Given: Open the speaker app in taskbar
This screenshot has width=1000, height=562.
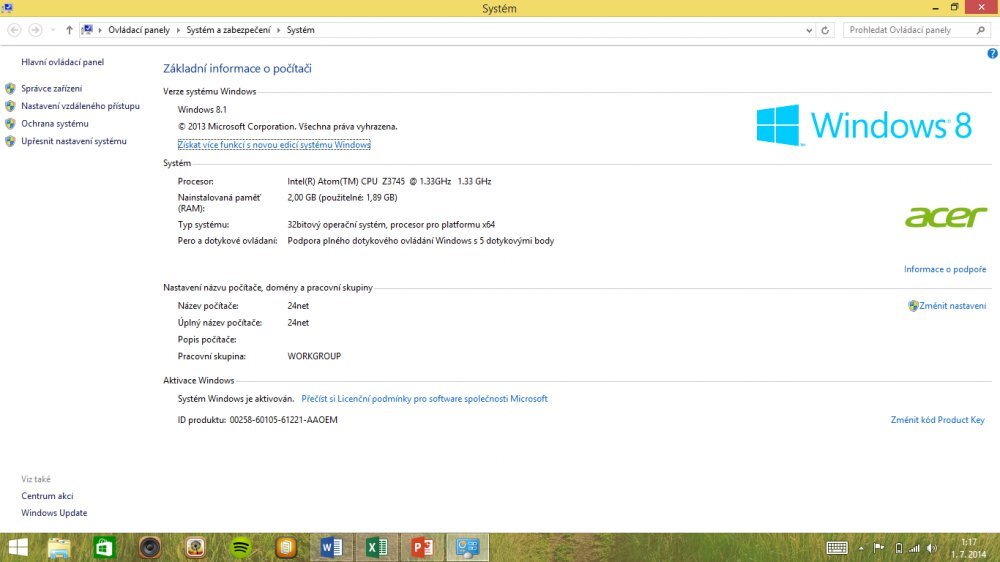Looking at the screenshot, I should click(150, 547).
